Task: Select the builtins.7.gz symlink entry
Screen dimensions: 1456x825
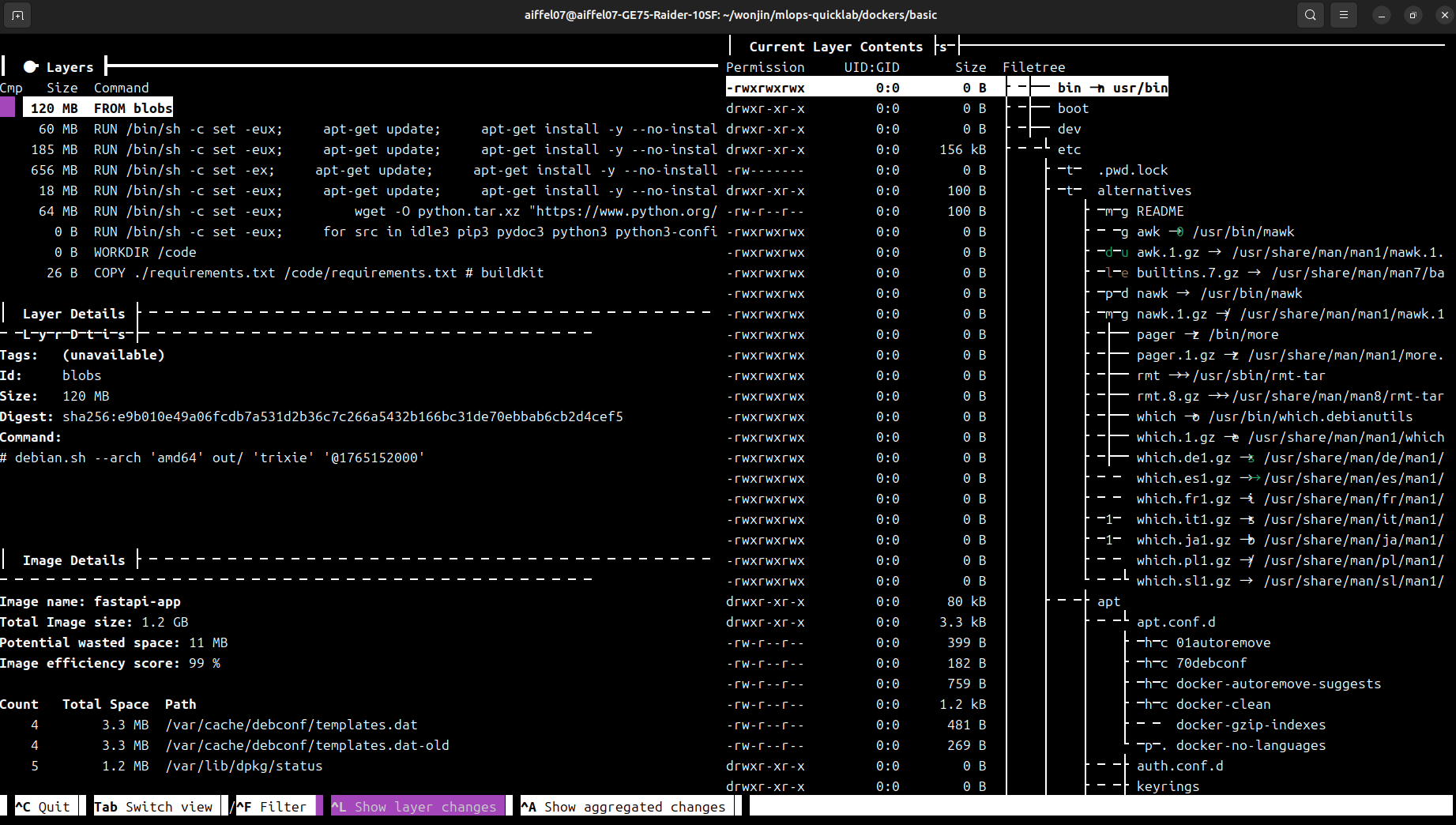Action: coord(1289,273)
